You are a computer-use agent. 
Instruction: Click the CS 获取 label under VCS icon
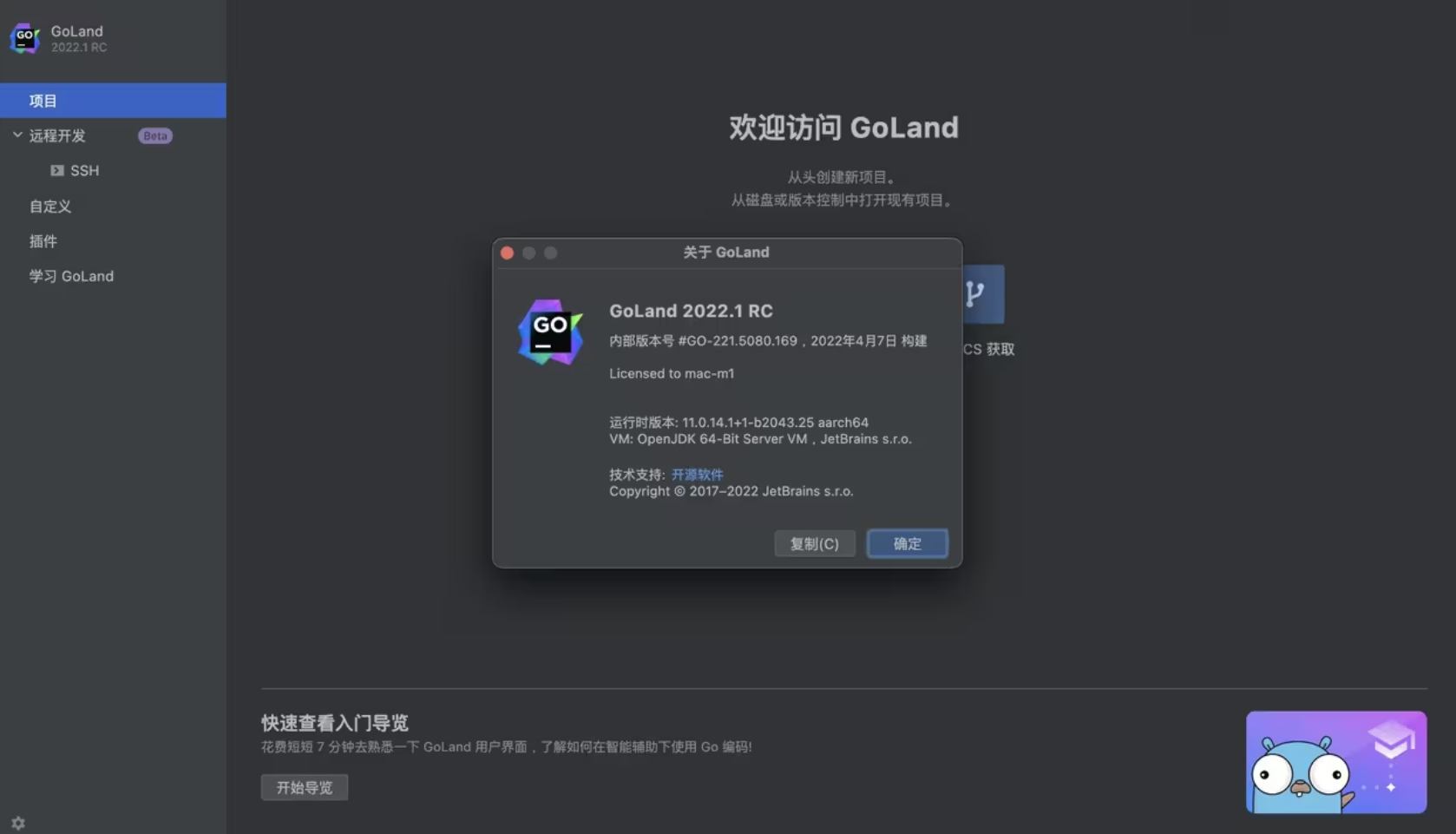tap(988, 349)
